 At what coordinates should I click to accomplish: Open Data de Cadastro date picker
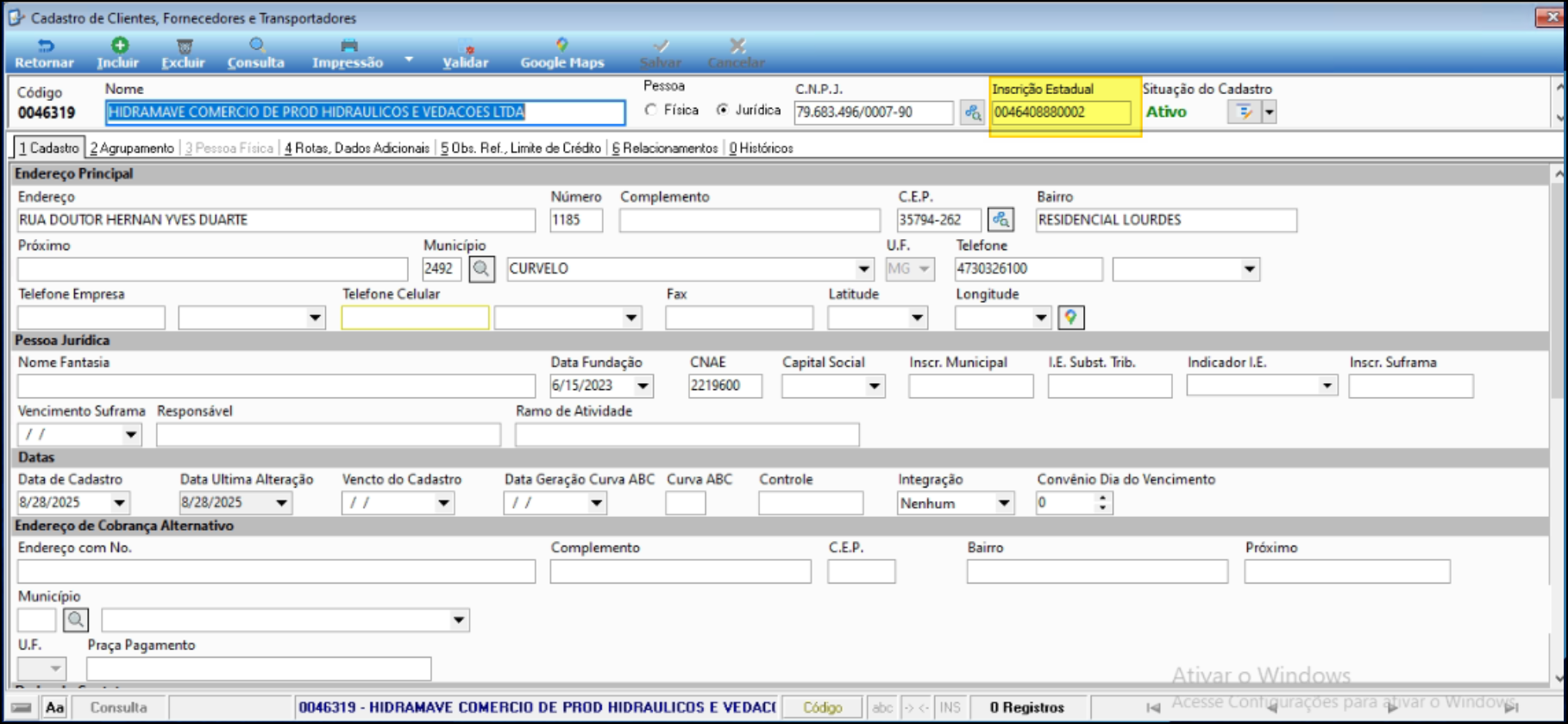tap(119, 503)
